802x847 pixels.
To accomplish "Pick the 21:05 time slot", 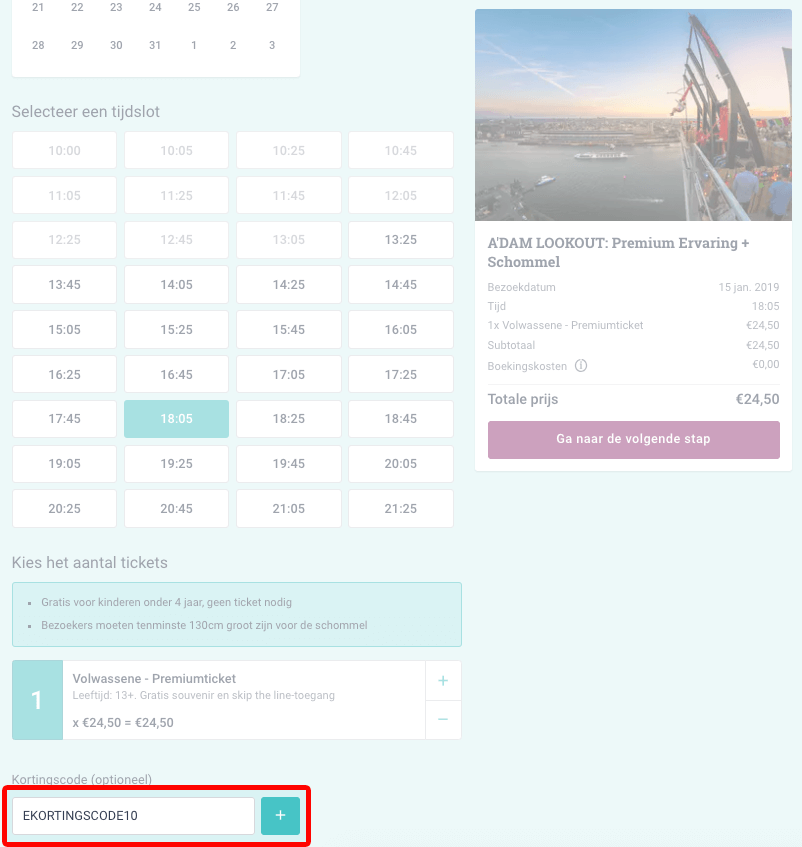I will (x=289, y=508).
